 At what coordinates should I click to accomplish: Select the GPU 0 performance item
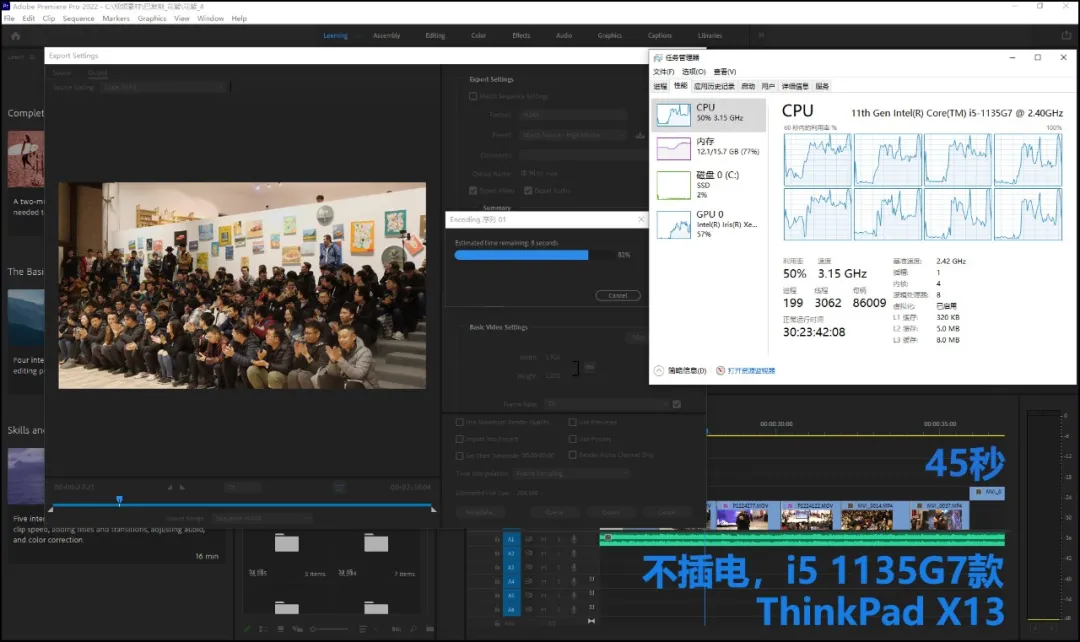709,225
